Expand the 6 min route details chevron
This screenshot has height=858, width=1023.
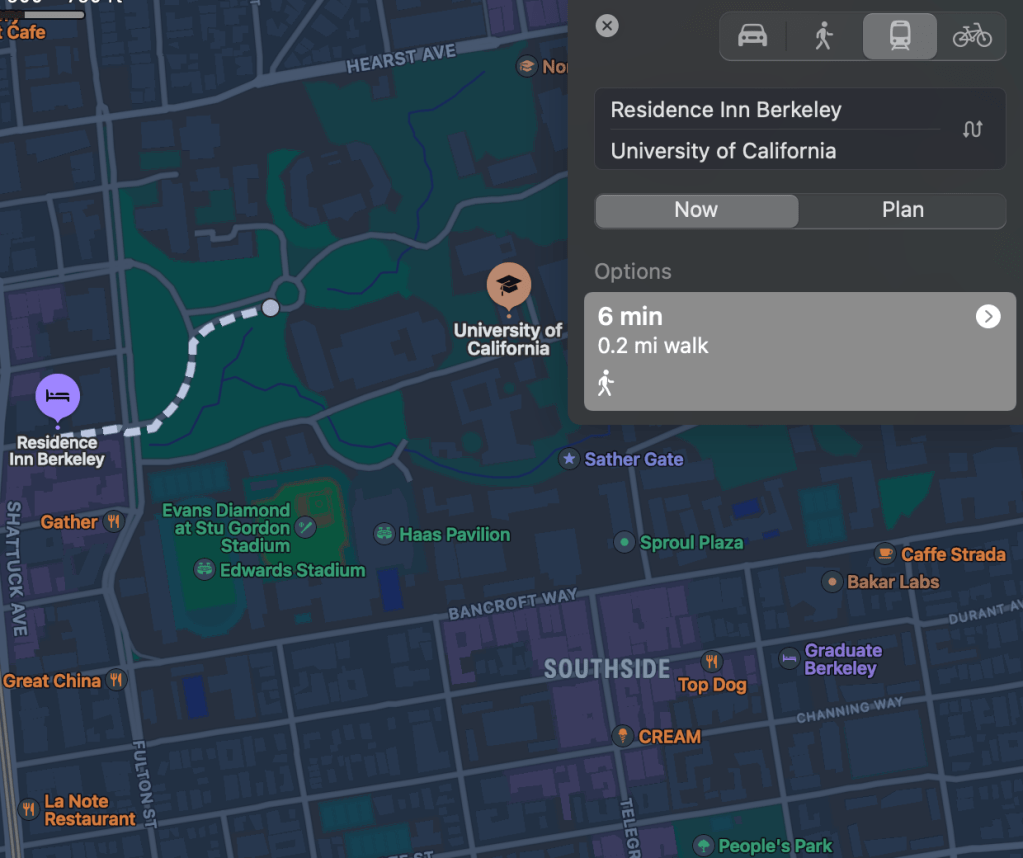(987, 317)
